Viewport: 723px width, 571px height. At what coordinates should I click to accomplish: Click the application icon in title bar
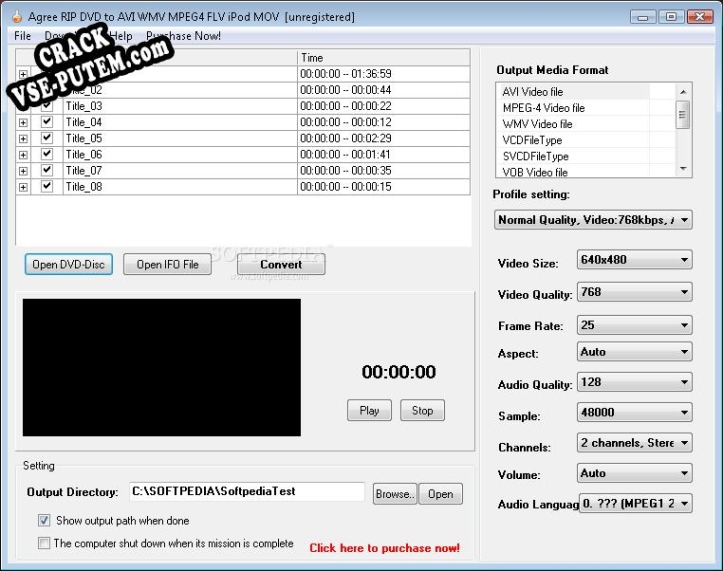[x=17, y=17]
